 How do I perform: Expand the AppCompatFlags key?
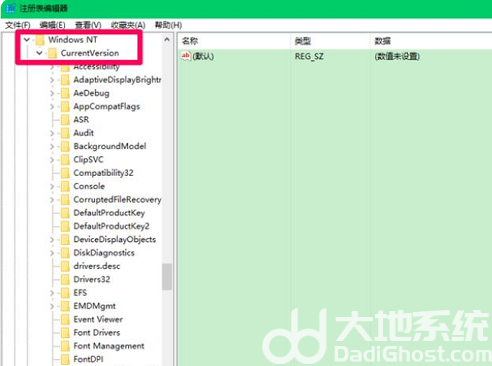(x=52, y=107)
